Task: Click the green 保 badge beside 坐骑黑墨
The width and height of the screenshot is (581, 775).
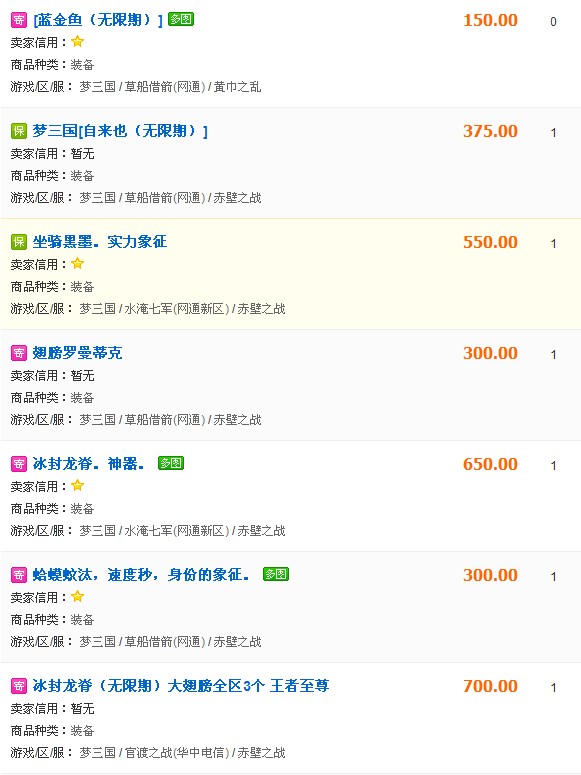Action: 18,242
